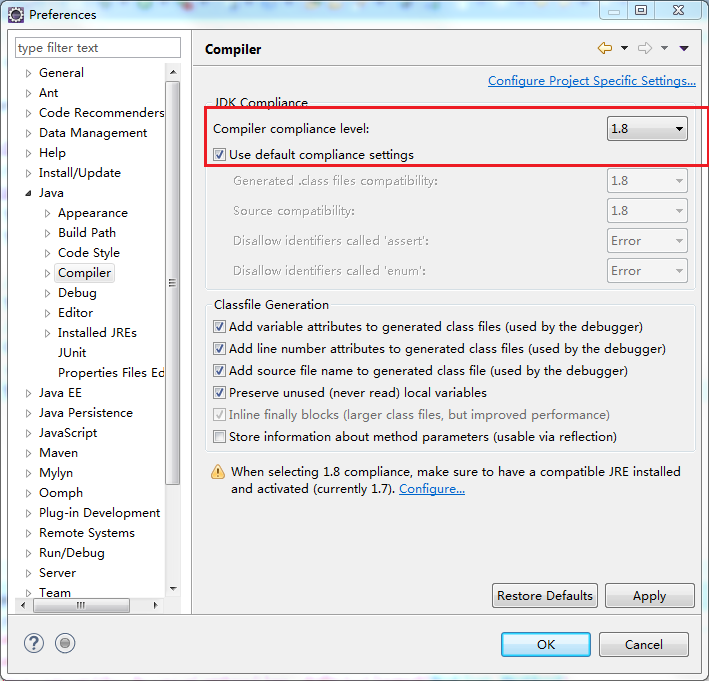Toggle Inline finally blocks checkbox
Screen dimensions: 709x681
click(219, 414)
